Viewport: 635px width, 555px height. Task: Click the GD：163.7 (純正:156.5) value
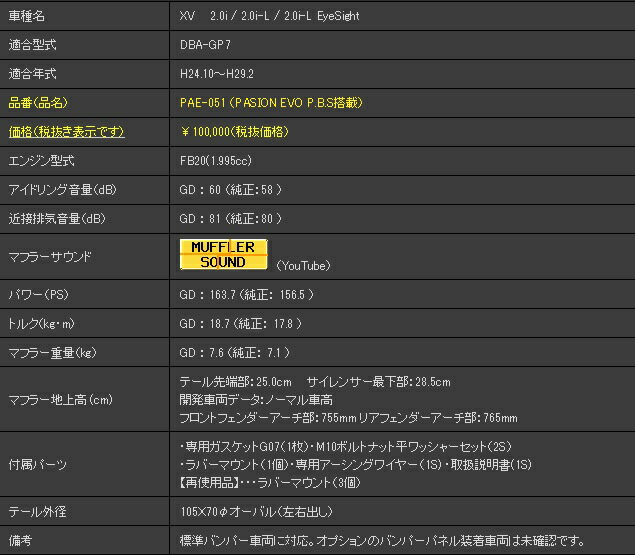coord(247,295)
